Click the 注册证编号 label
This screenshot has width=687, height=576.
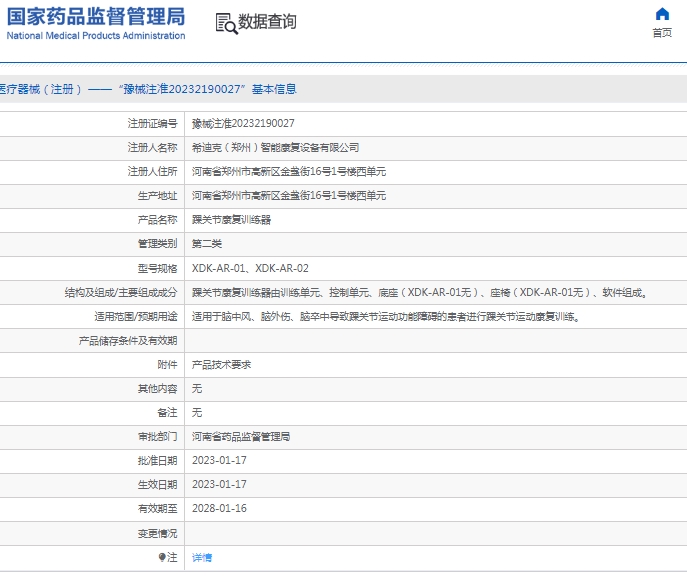(x=152, y=124)
